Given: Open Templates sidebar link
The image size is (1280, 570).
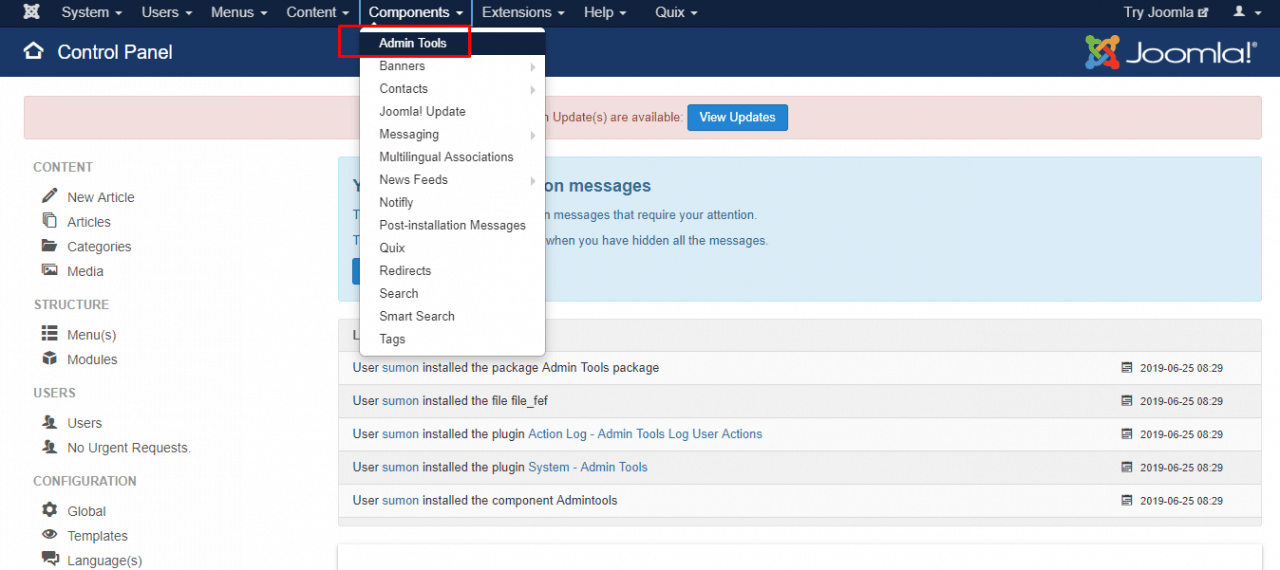Looking at the screenshot, I should point(97,536).
